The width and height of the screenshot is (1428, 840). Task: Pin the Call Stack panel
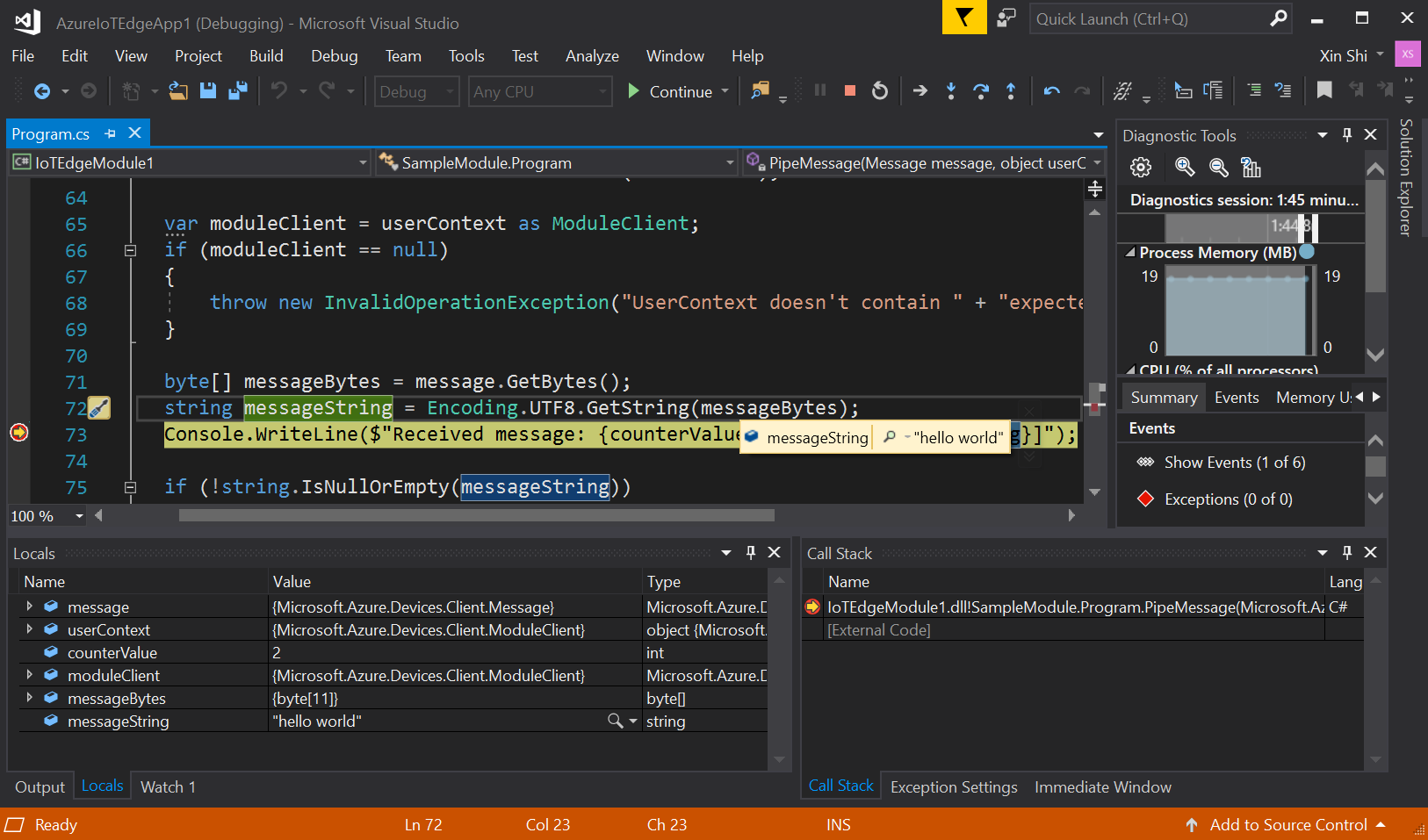(1346, 553)
